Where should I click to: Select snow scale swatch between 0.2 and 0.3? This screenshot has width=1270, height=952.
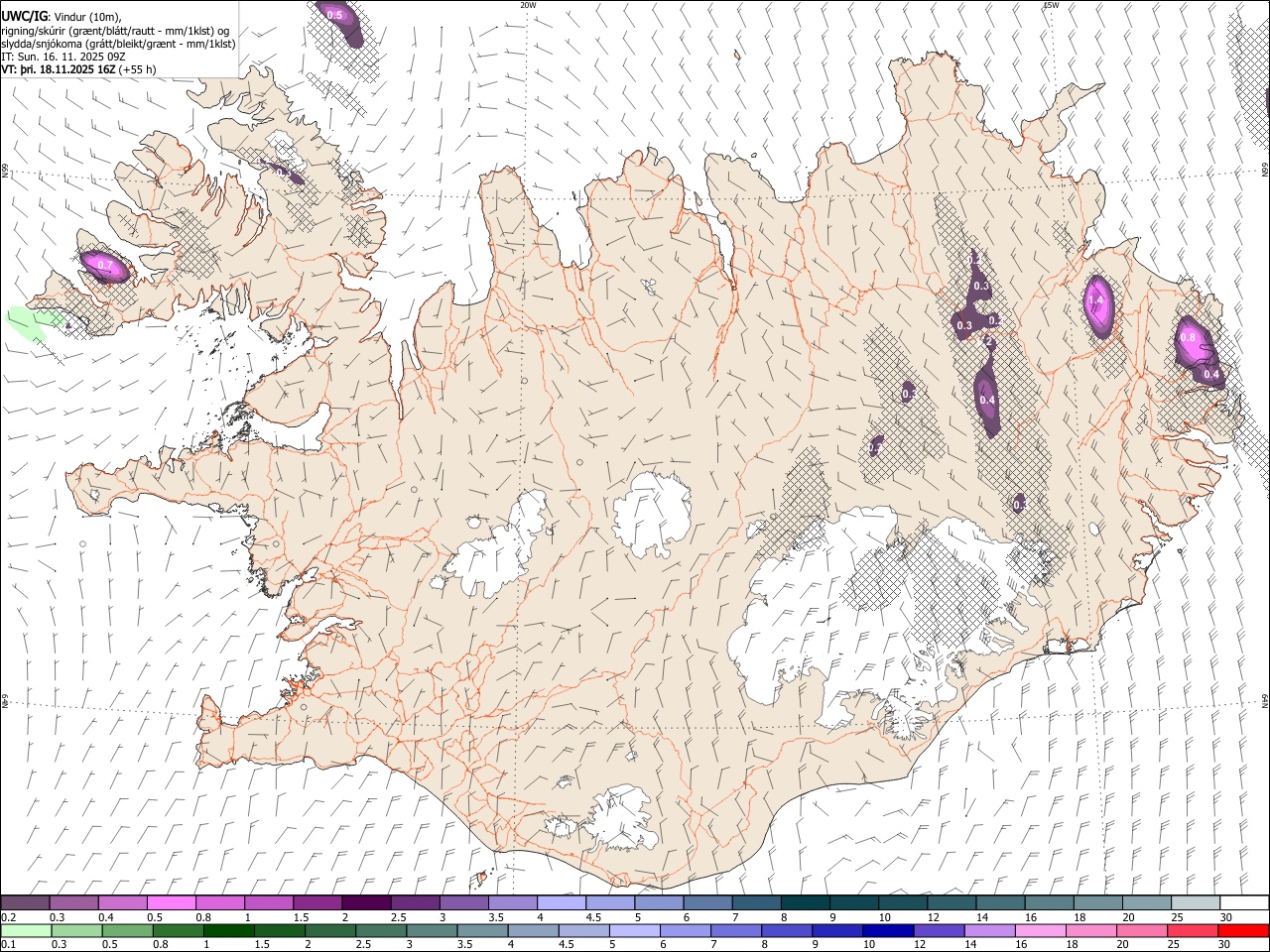click(x=25, y=902)
